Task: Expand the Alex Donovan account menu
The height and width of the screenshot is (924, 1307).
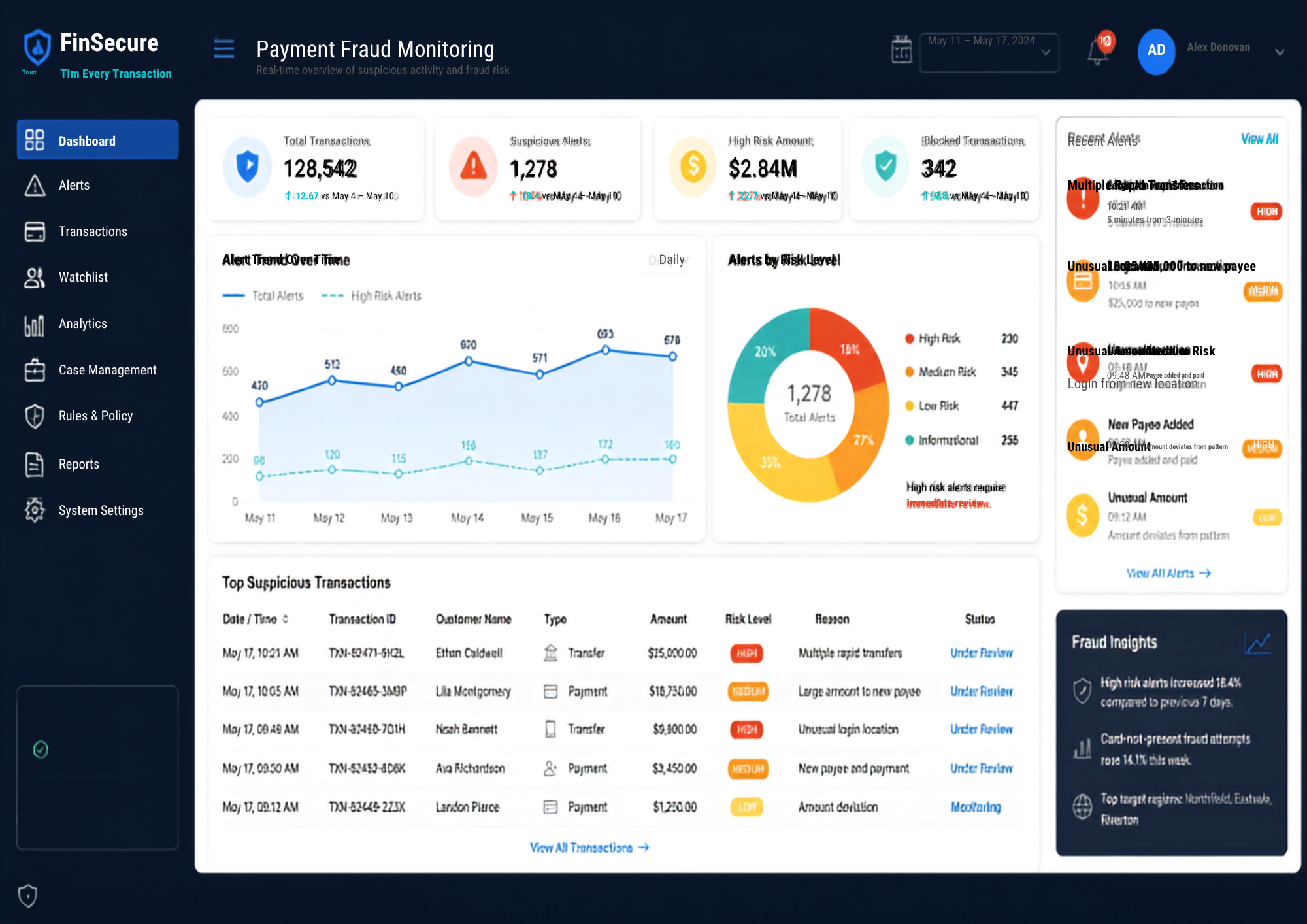Action: [1280, 52]
